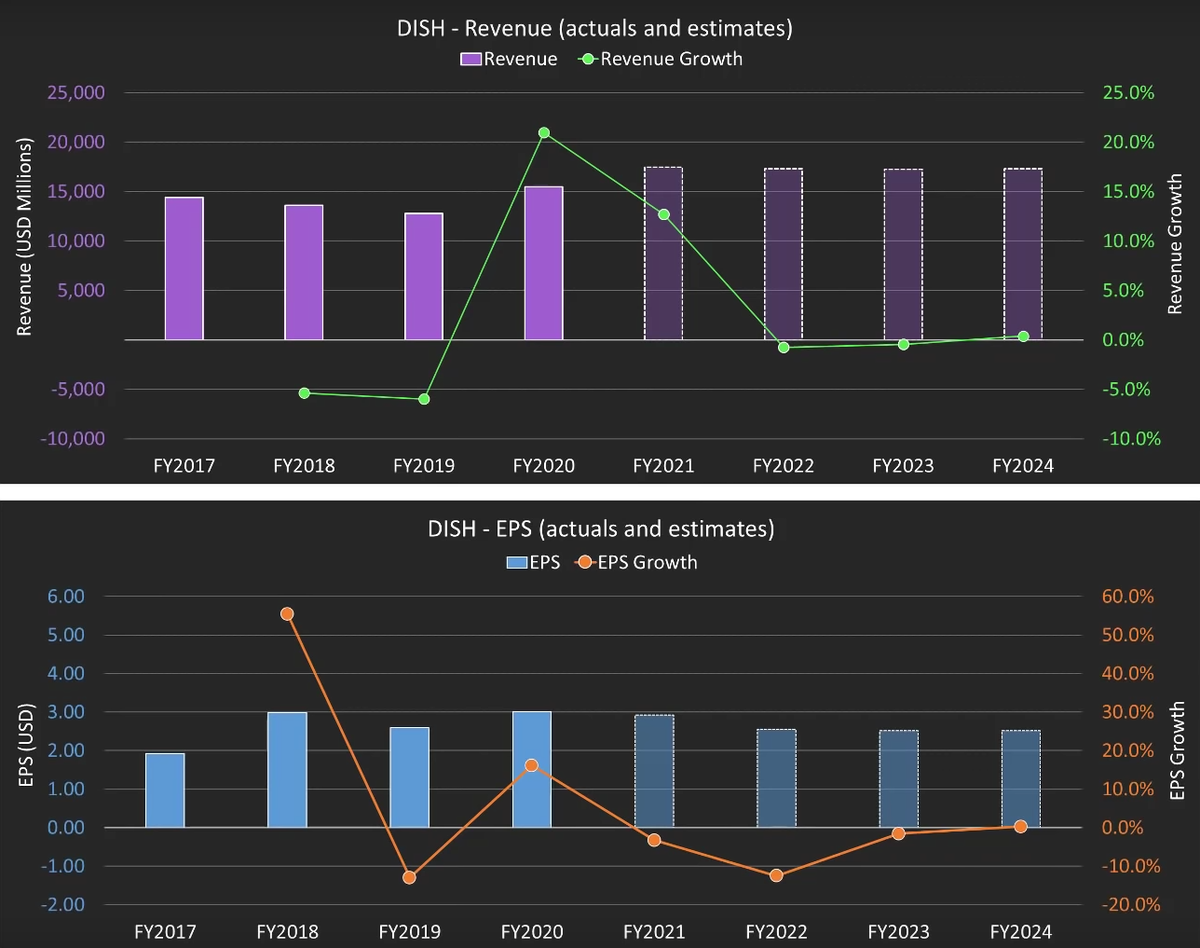Click the dashed FY2021 revenue estimate bar

pyautogui.click(x=663, y=253)
